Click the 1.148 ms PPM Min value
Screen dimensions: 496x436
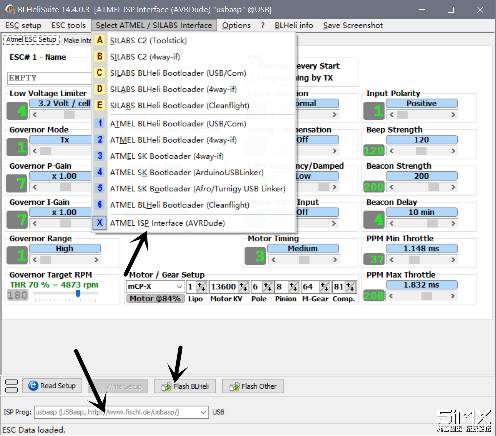(421, 248)
